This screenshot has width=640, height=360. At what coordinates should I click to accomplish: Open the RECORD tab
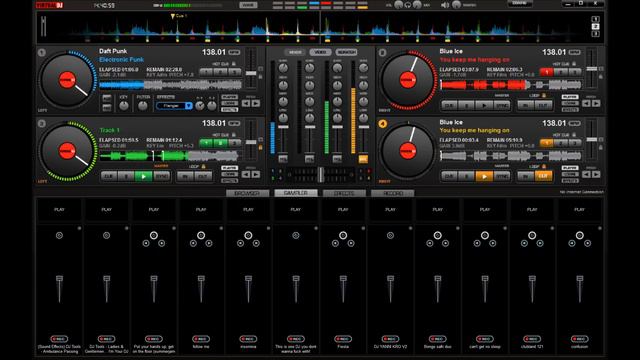[x=393, y=193]
